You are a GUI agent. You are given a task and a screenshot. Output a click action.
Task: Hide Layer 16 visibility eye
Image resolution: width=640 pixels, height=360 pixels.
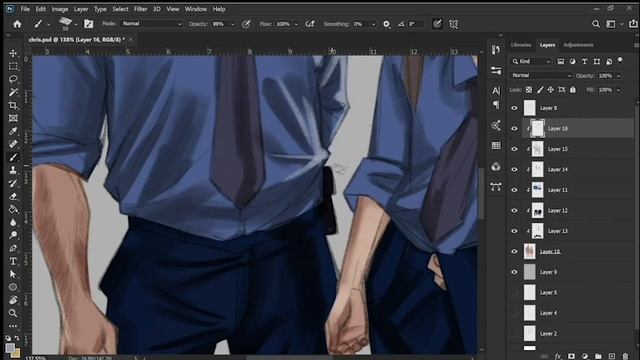[514, 129]
